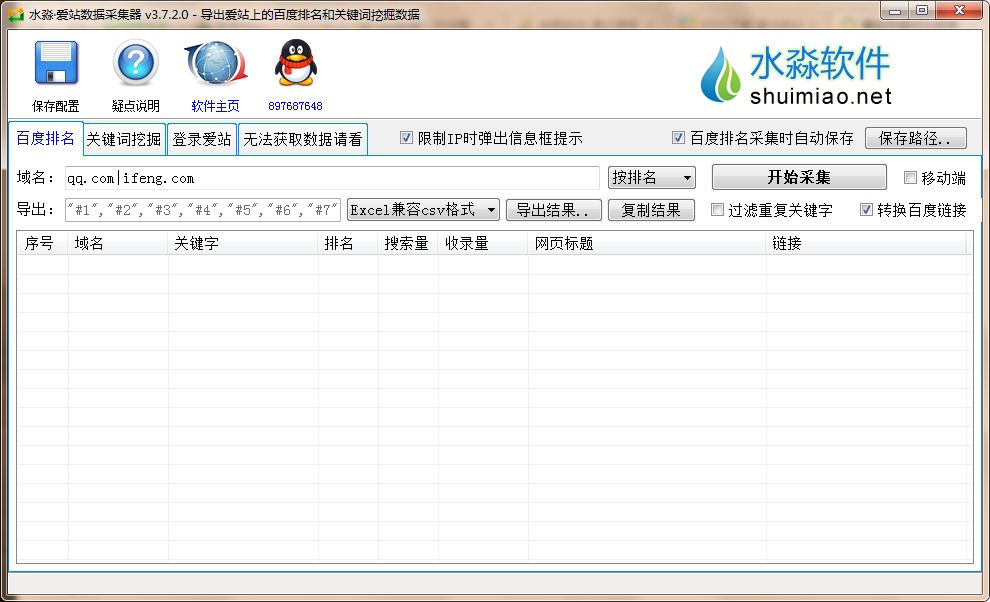Screen dimensions: 990x602
Task: Switch to the 百度排名 tab
Action: (45, 138)
